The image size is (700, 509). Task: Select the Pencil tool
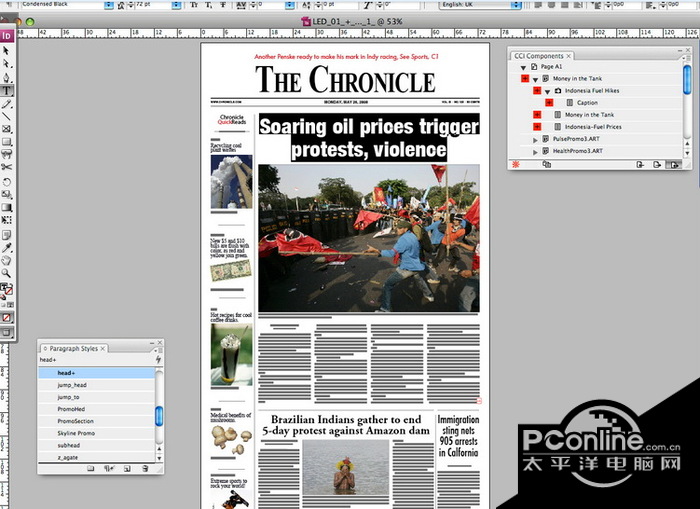[6, 104]
